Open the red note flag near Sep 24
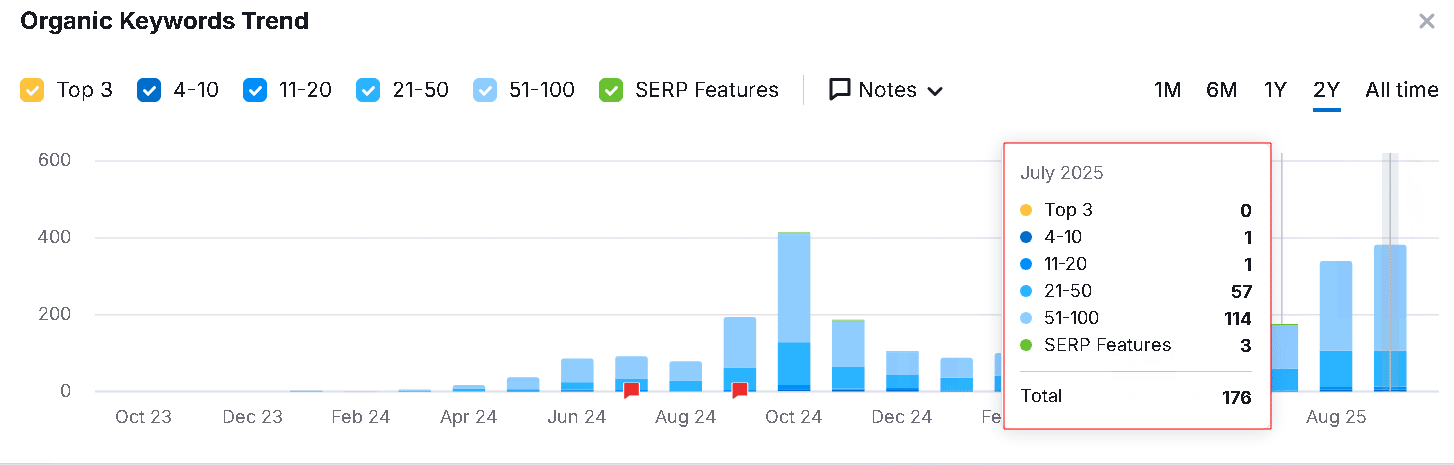Screen dimensions: 1454x465 coord(739,390)
